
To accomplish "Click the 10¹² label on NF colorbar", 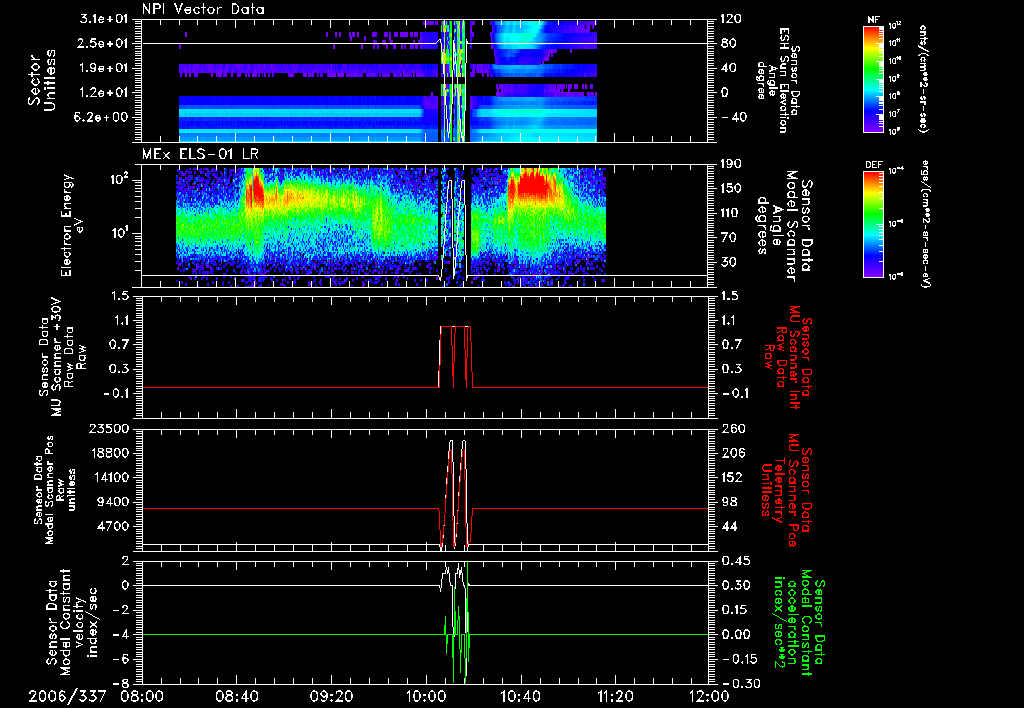I will coord(895,25).
